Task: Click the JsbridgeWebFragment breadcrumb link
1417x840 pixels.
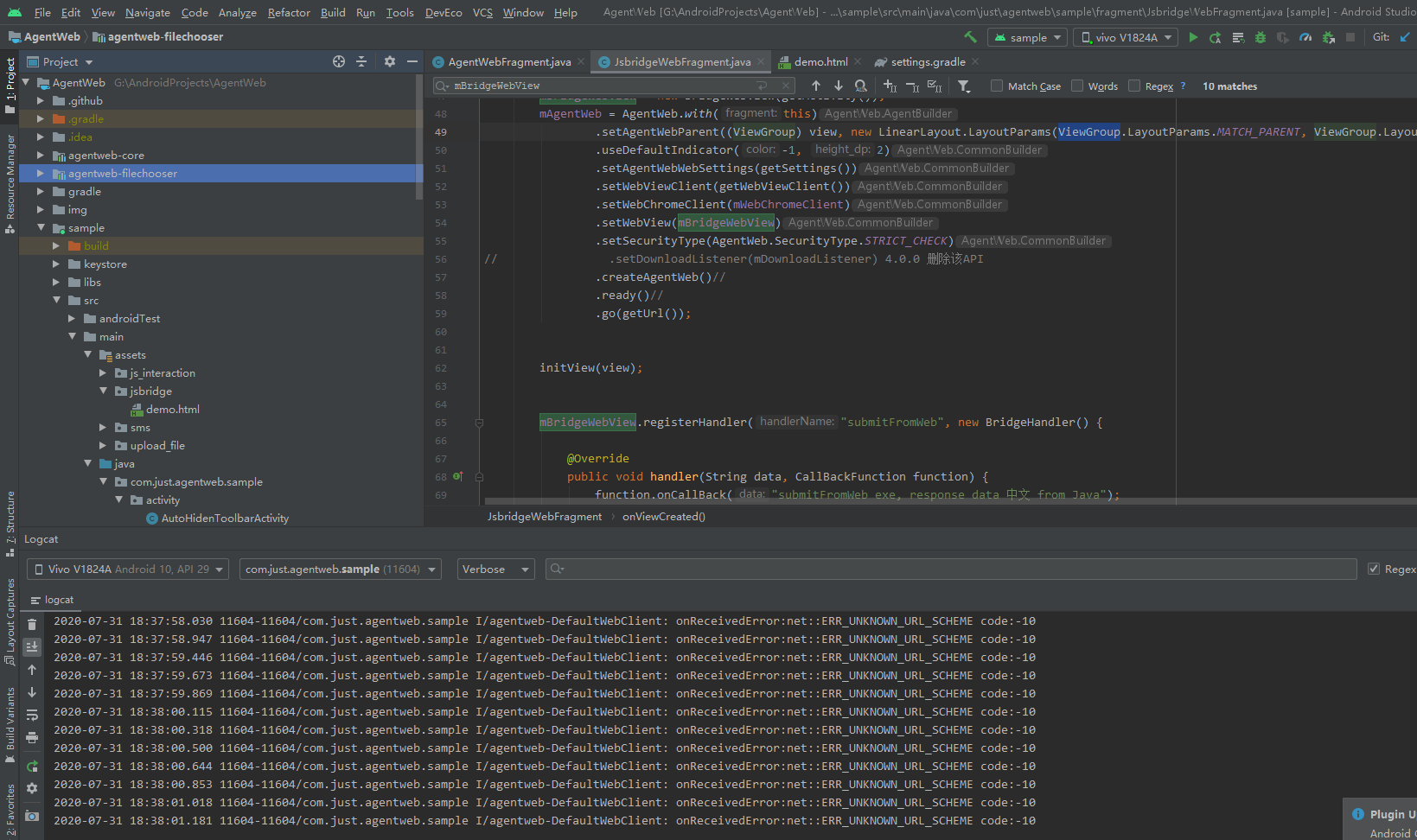Action: point(544,516)
